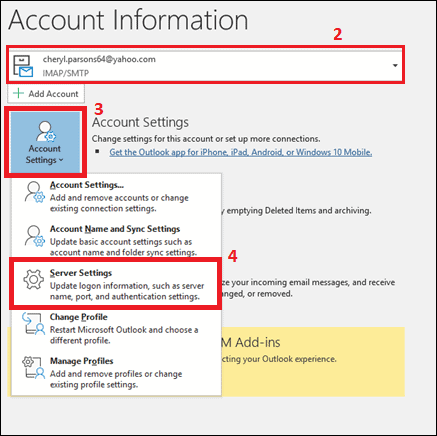Click the mailbox account icon beside the email address
The image size is (437, 436).
tap(23, 66)
